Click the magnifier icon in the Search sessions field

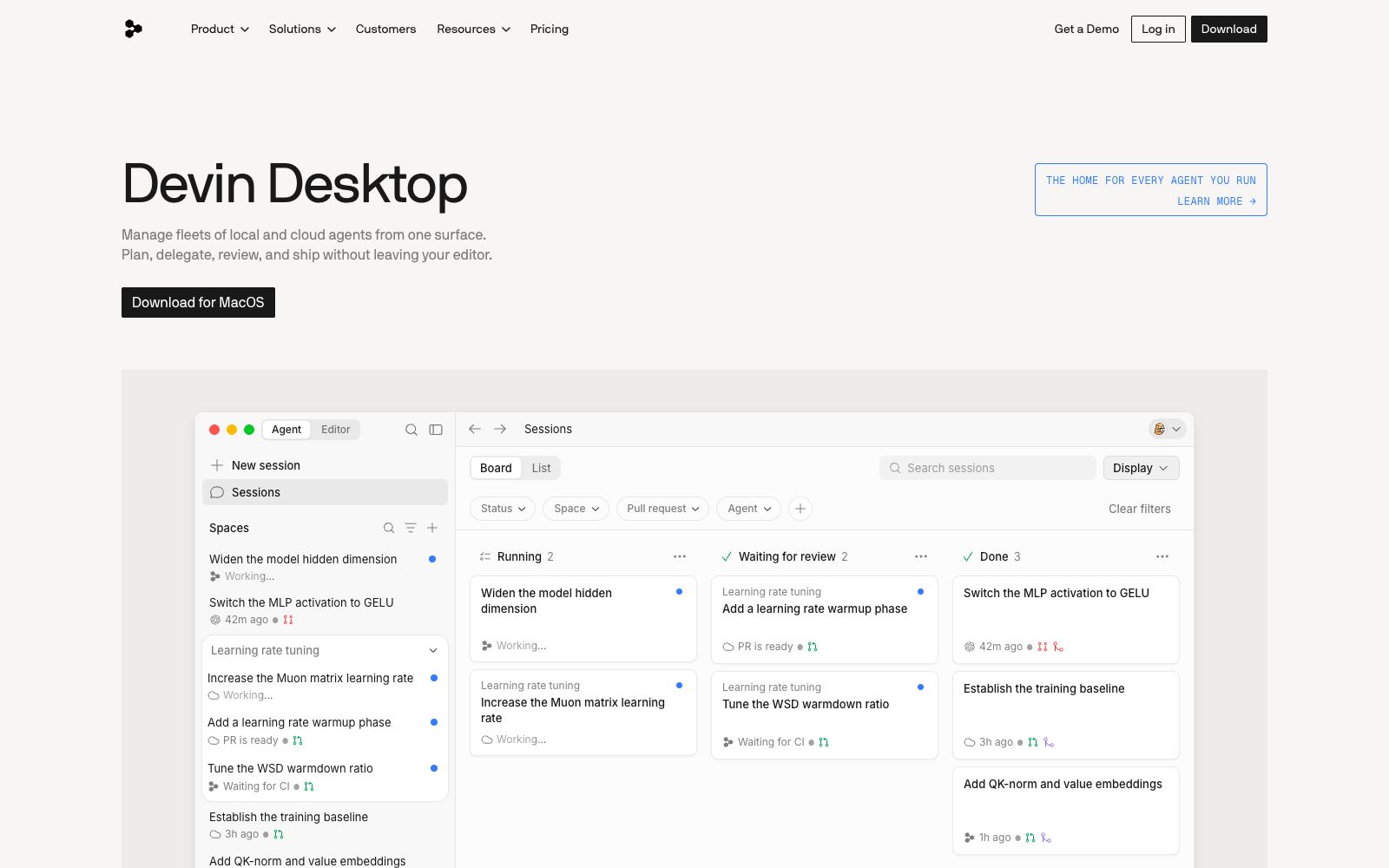895,468
